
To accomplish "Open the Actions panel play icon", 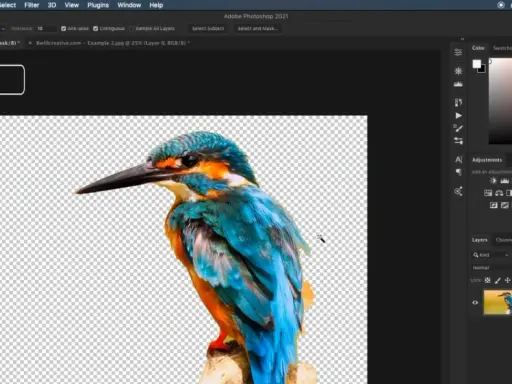I will tap(459, 116).
